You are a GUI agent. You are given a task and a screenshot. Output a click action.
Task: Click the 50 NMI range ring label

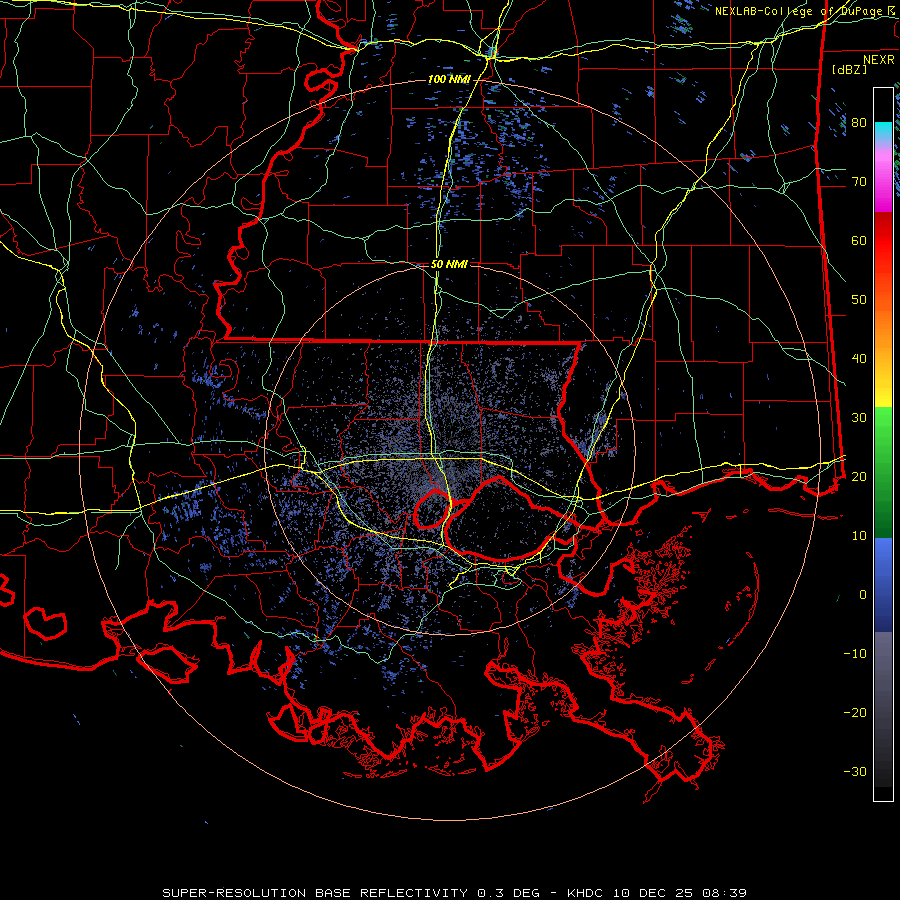449,265
